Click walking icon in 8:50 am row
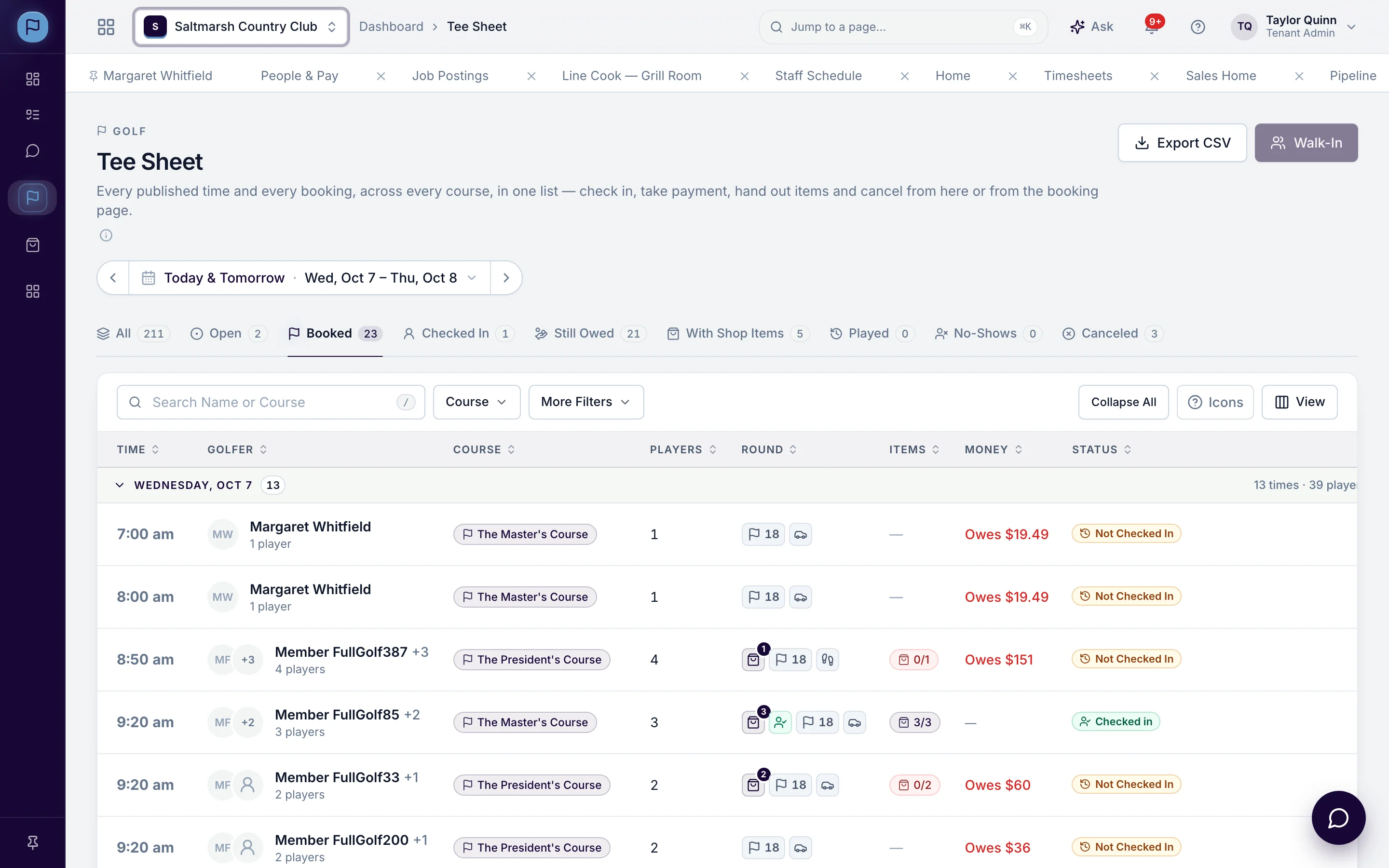Screen dimensions: 1389x868 pyautogui.click(x=827, y=660)
